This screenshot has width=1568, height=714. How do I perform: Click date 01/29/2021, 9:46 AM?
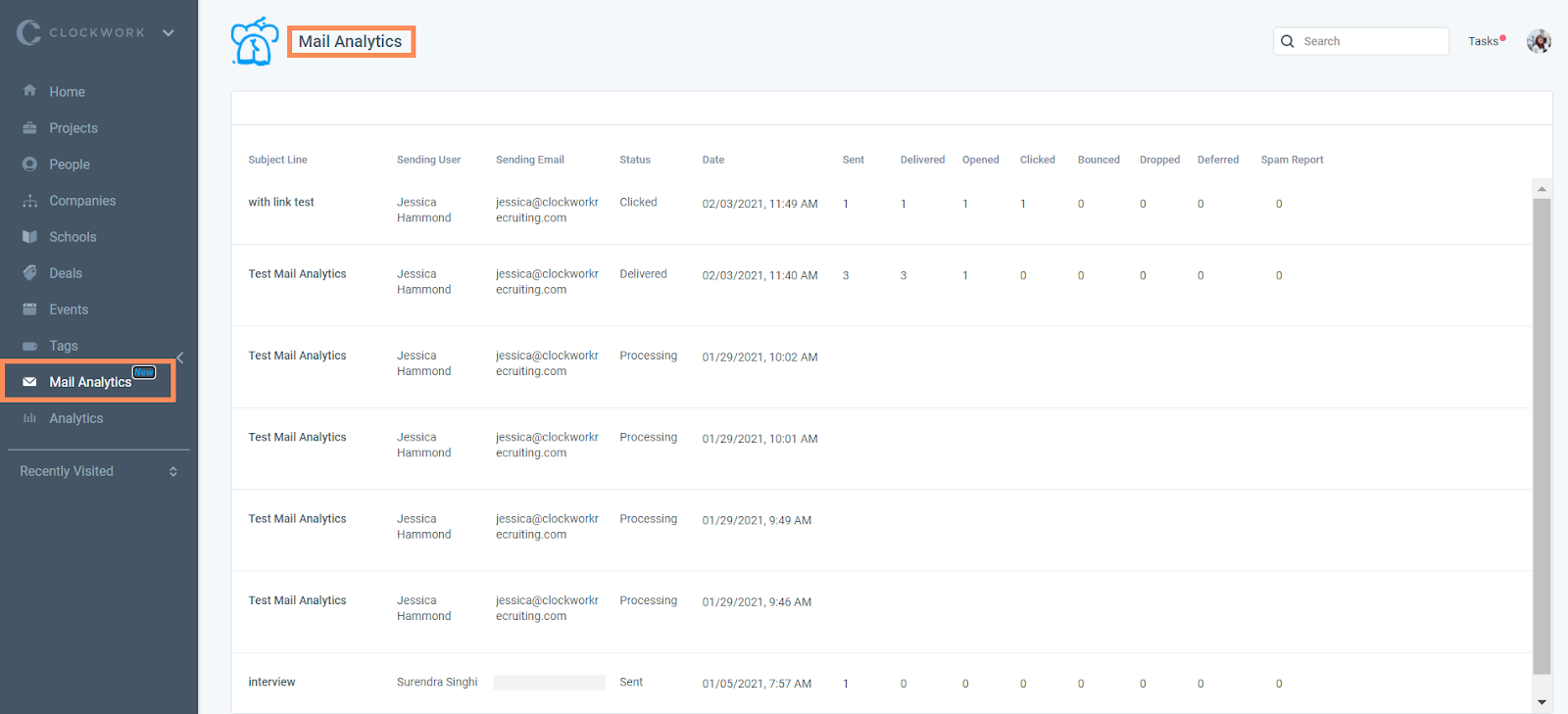click(757, 602)
